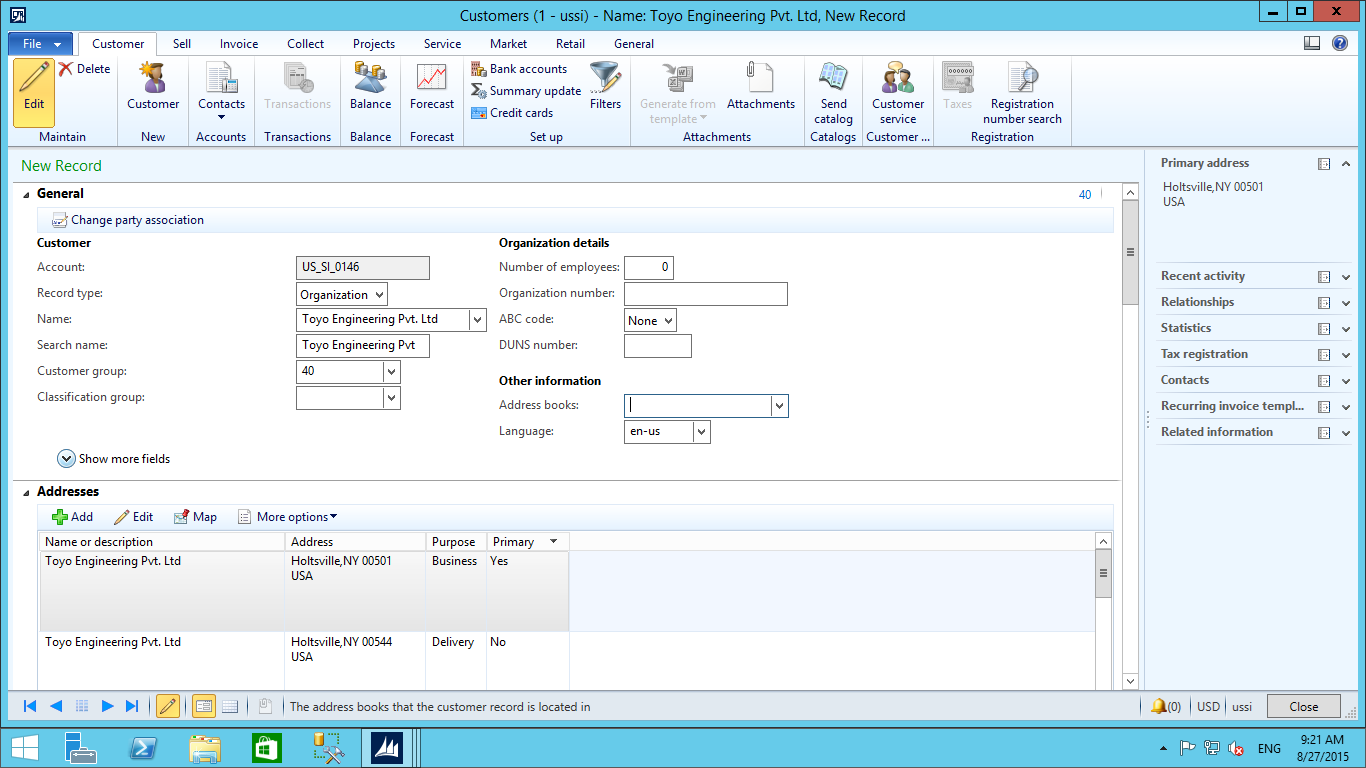1366x768 pixels.
Task: Open the Customer group dropdown
Action: [x=392, y=372]
